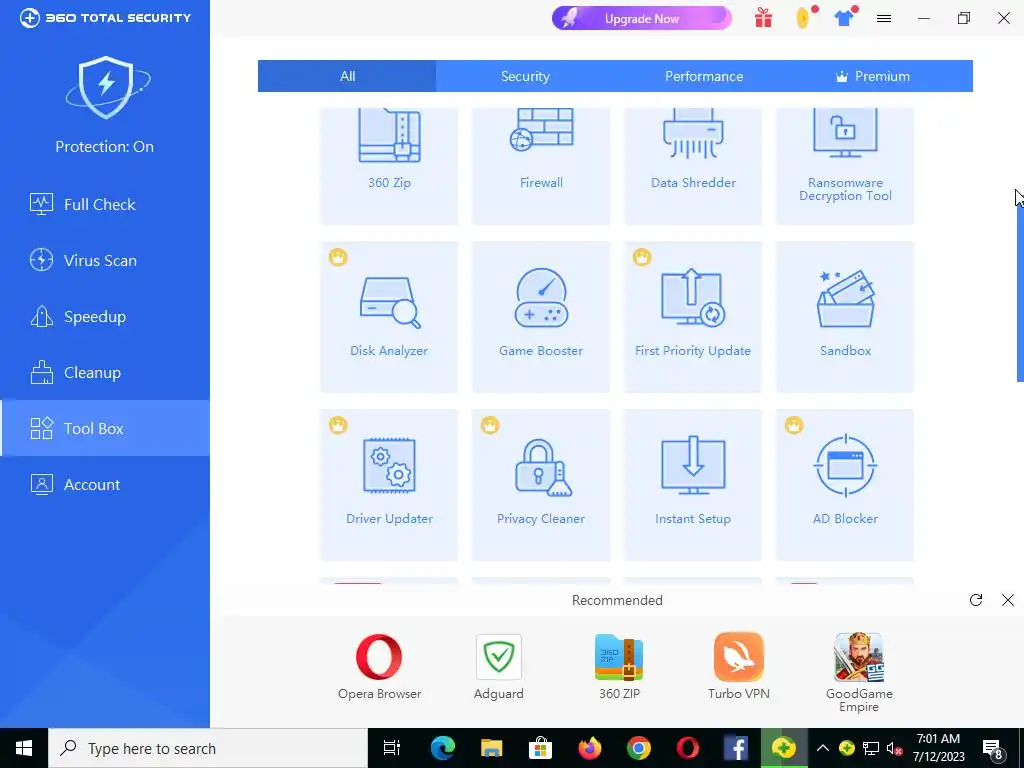This screenshot has height=768, width=1024.
Task: Open the Windows Start menu
Action: point(24,748)
